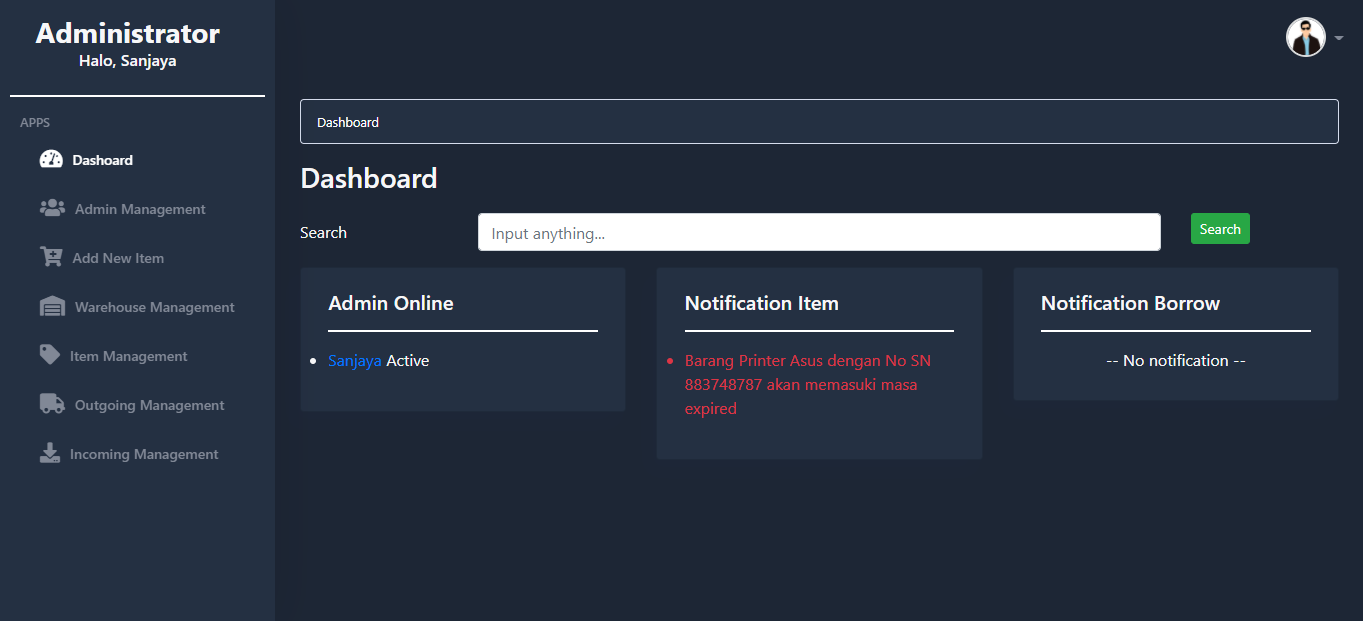Click the Dashboard breadcrumb text

[x=348, y=122]
